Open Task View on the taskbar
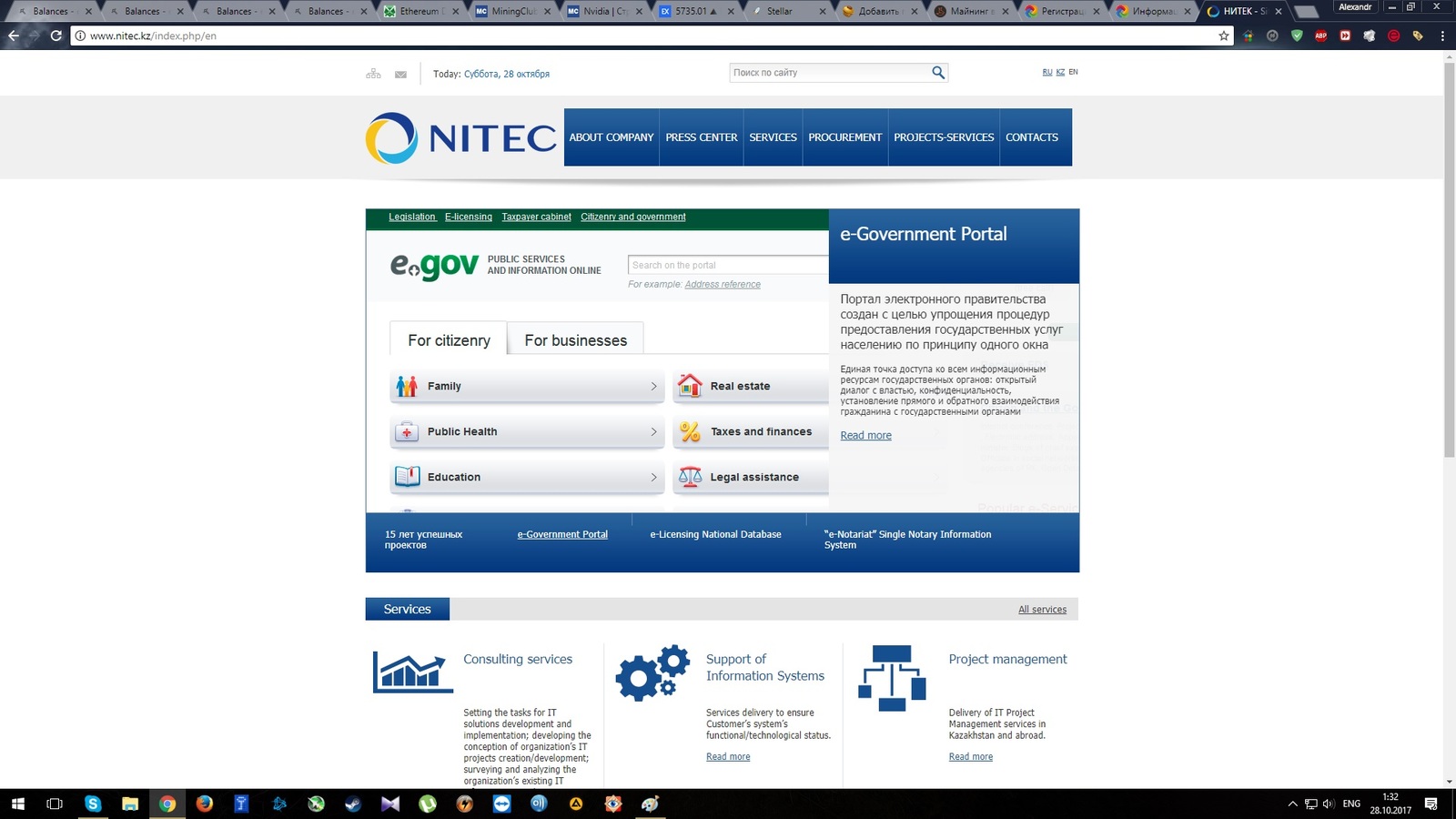Screen dimensions: 1456x819 tap(55, 804)
